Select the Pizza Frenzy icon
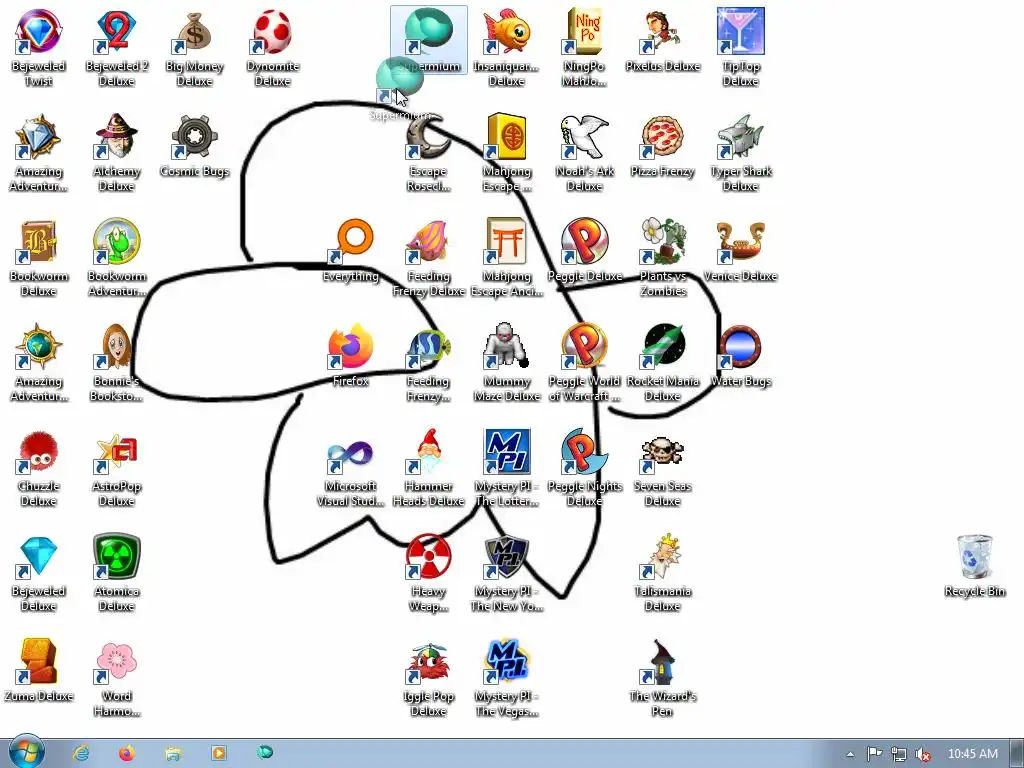The height and width of the screenshot is (768, 1024). pyautogui.click(x=662, y=146)
